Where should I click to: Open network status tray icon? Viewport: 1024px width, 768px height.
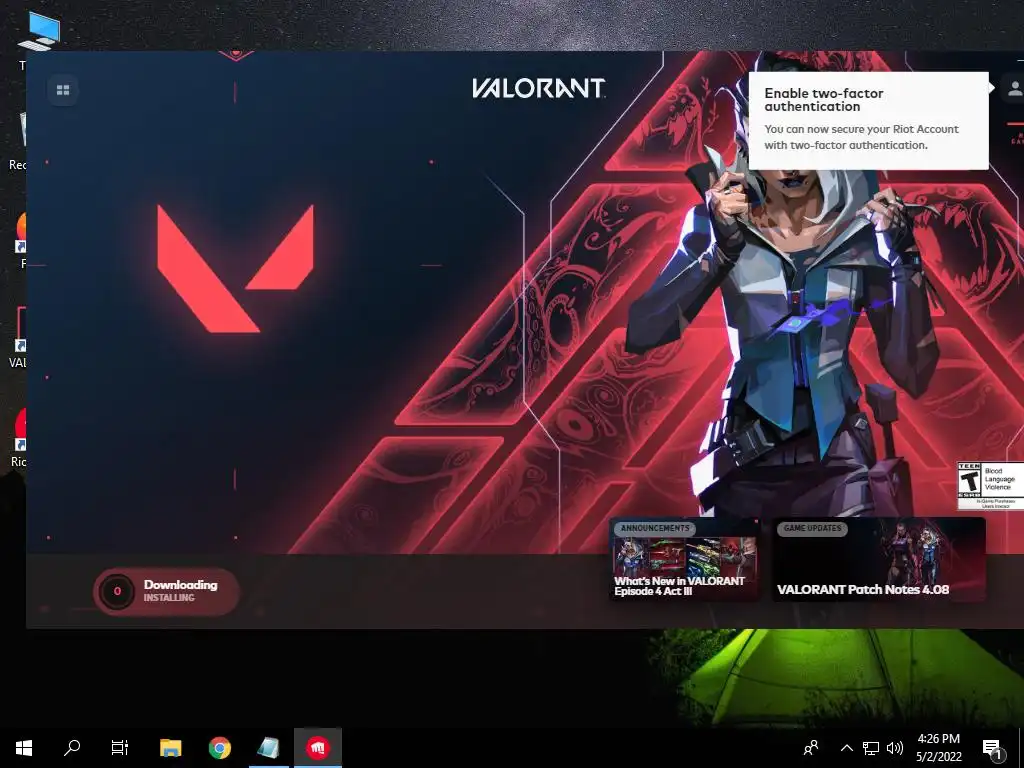click(x=871, y=748)
